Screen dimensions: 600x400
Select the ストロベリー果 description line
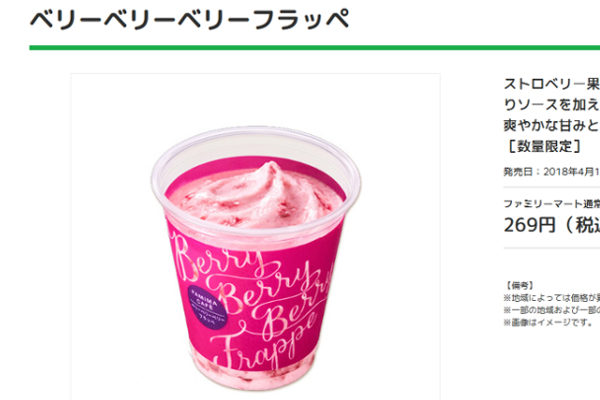551,84
